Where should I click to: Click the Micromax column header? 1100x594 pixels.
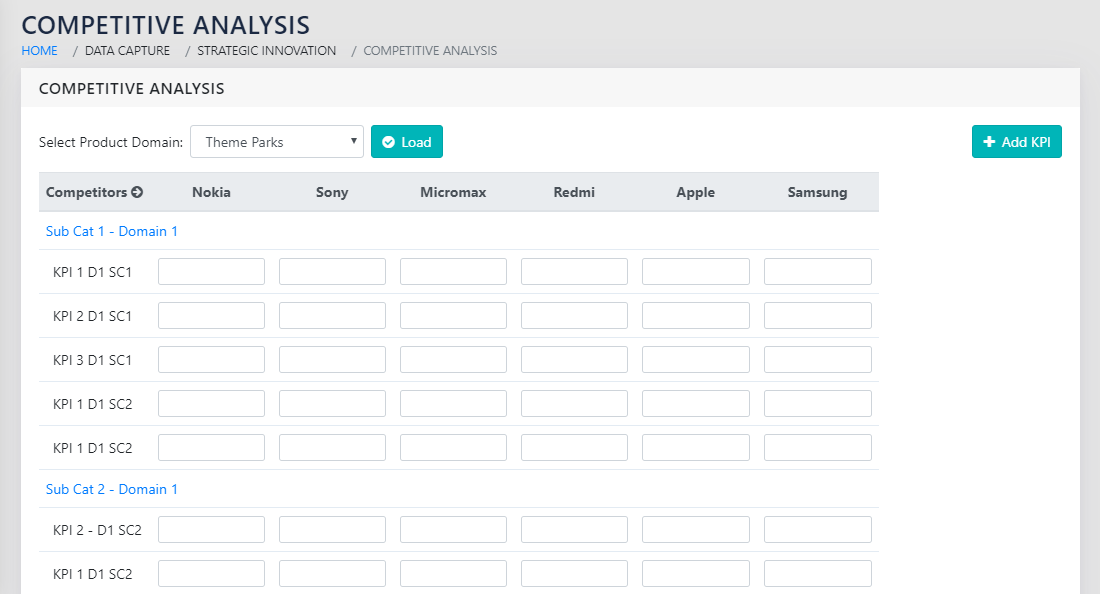point(453,192)
